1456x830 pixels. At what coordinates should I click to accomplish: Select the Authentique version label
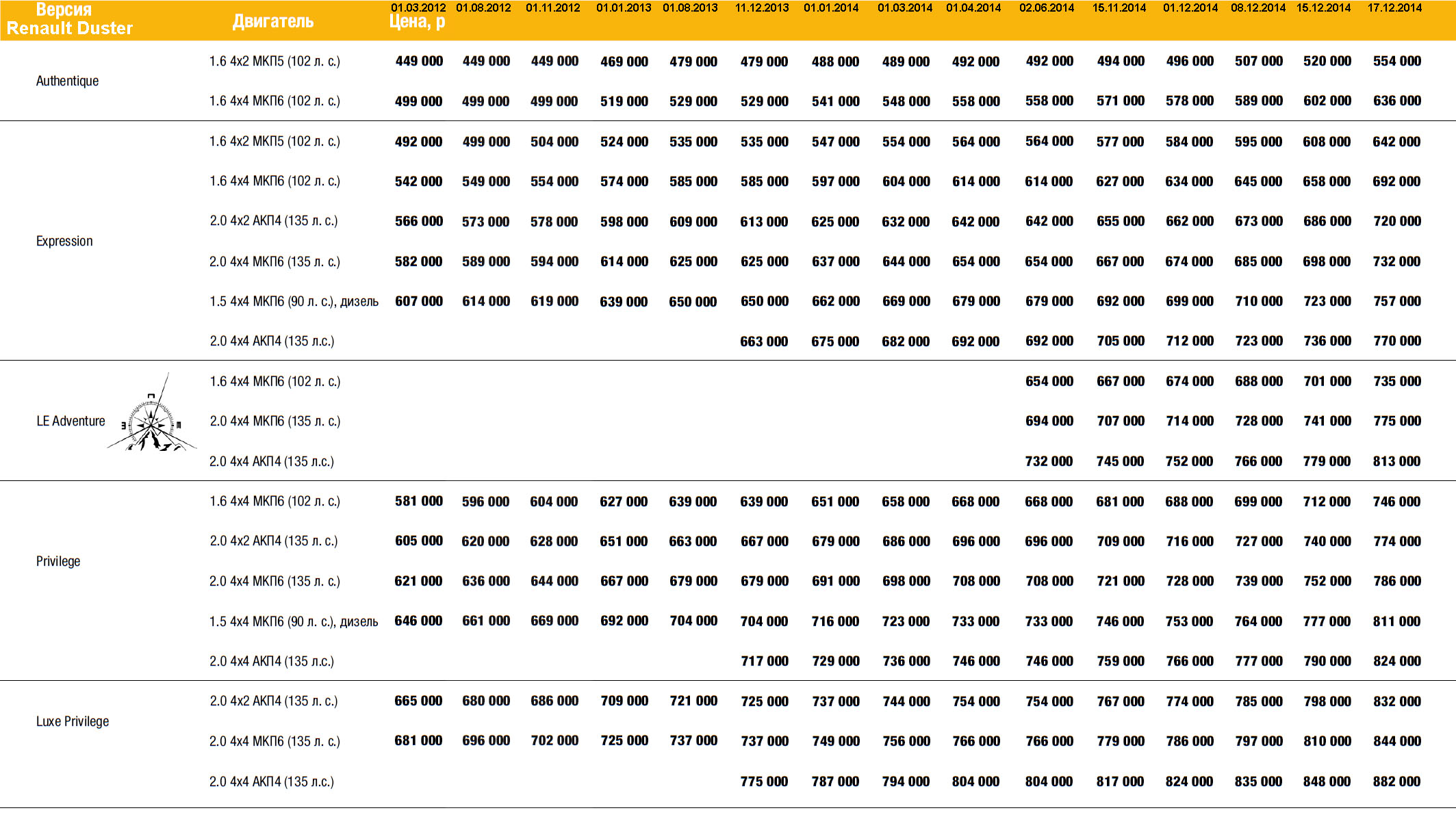pos(67,81)
